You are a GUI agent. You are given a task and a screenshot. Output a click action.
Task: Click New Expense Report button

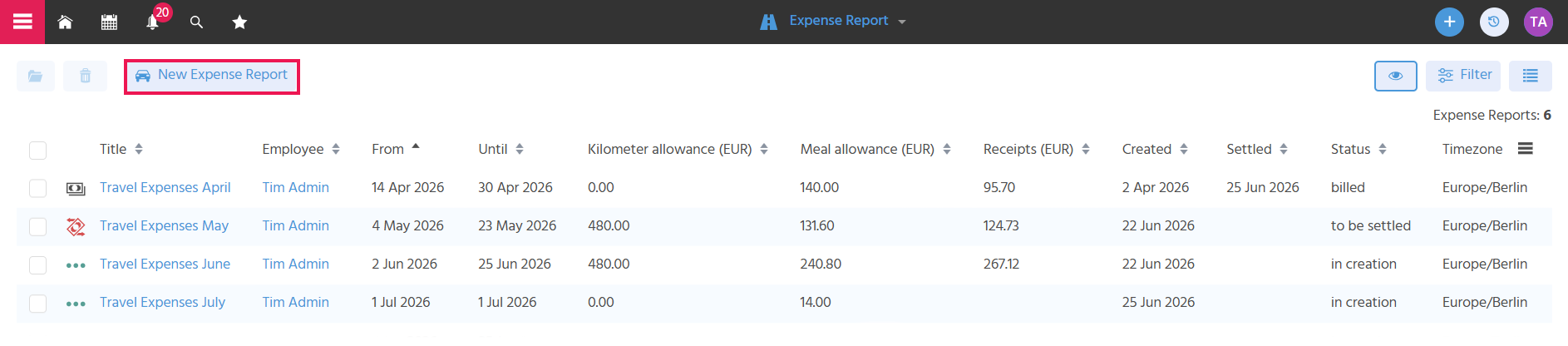point(212,76)
